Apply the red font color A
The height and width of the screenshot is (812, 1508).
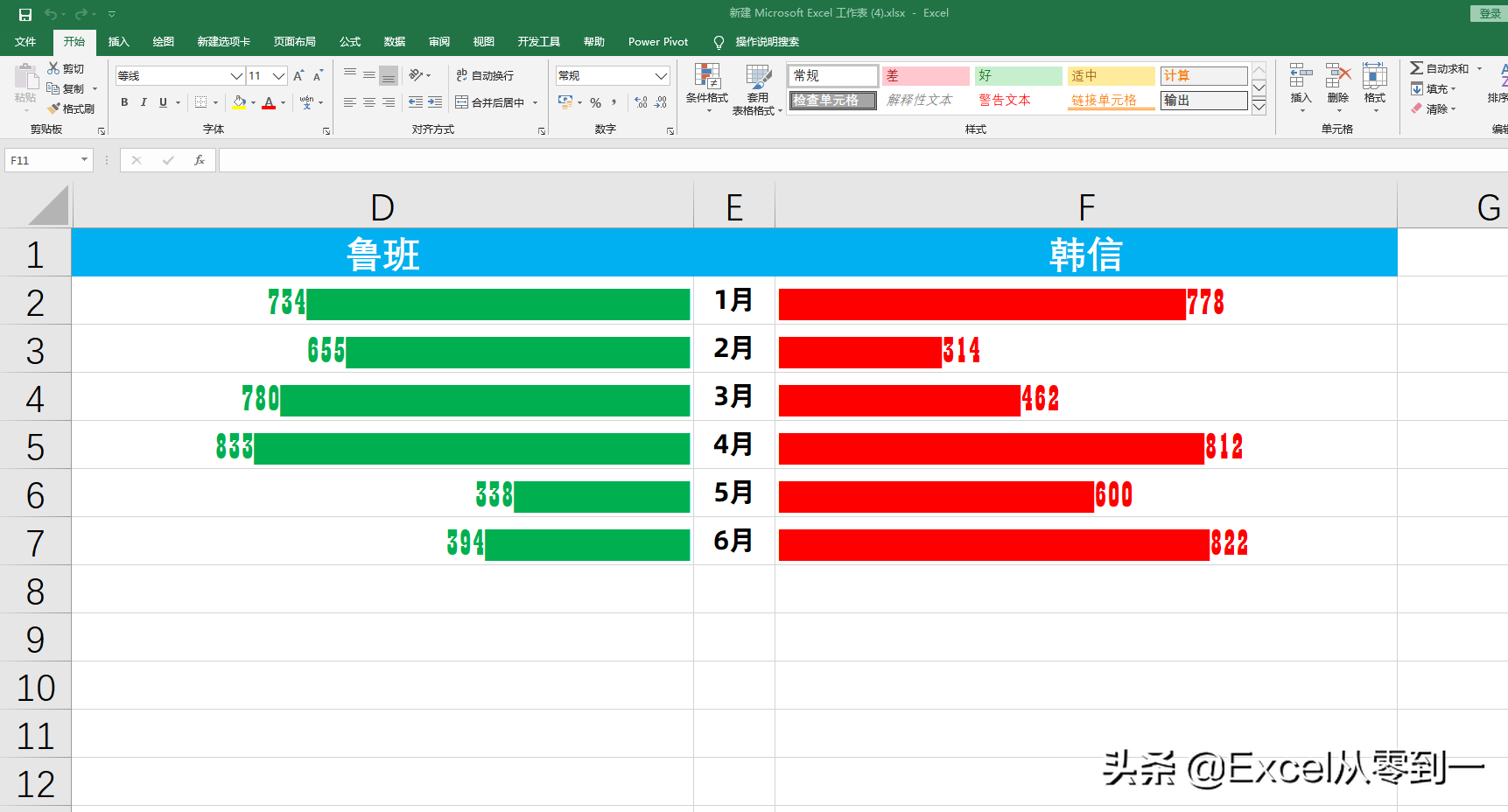point(270,102)
